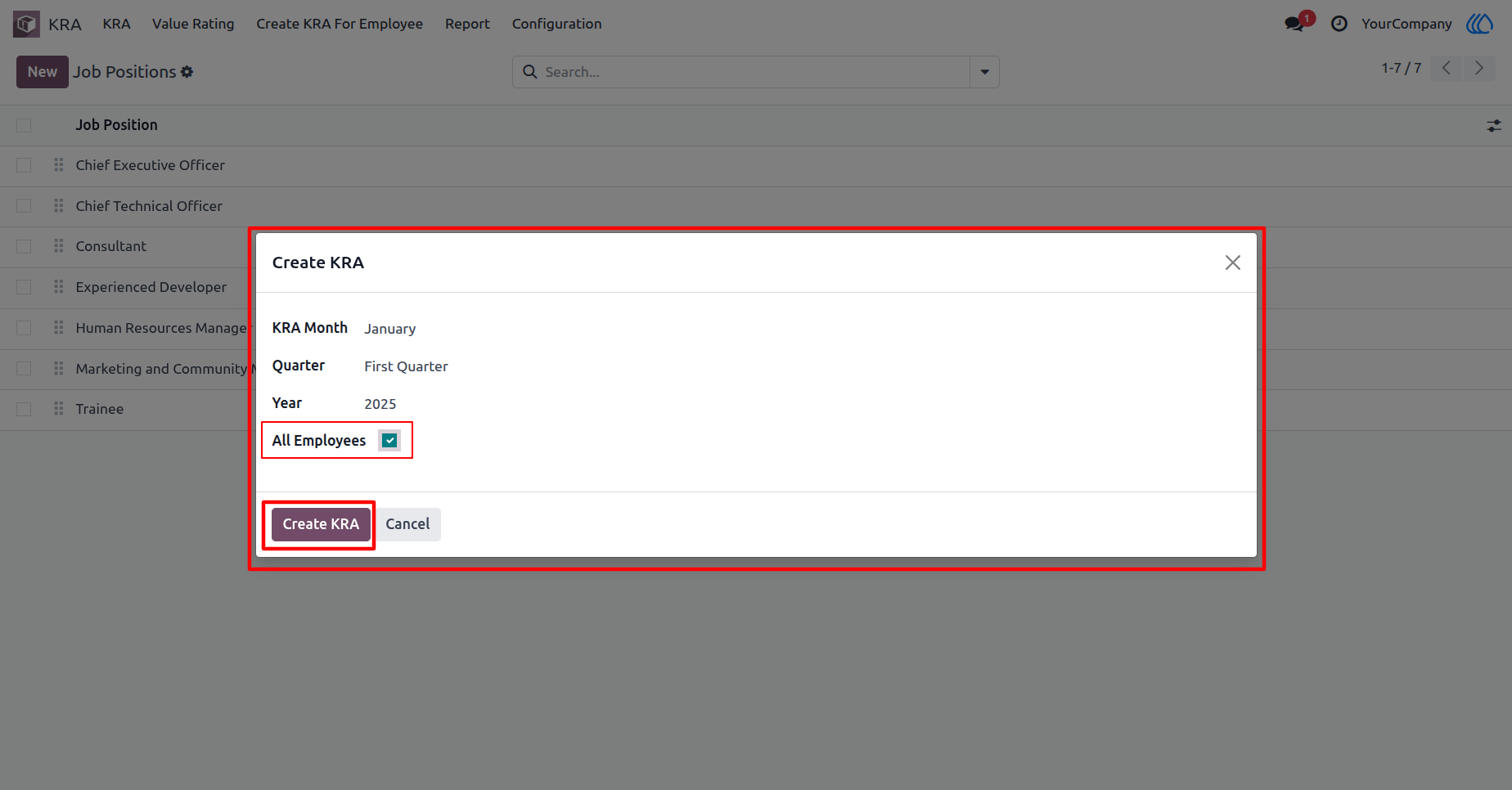
Task: Go to next page arrow
Action: coord(1479,68)
